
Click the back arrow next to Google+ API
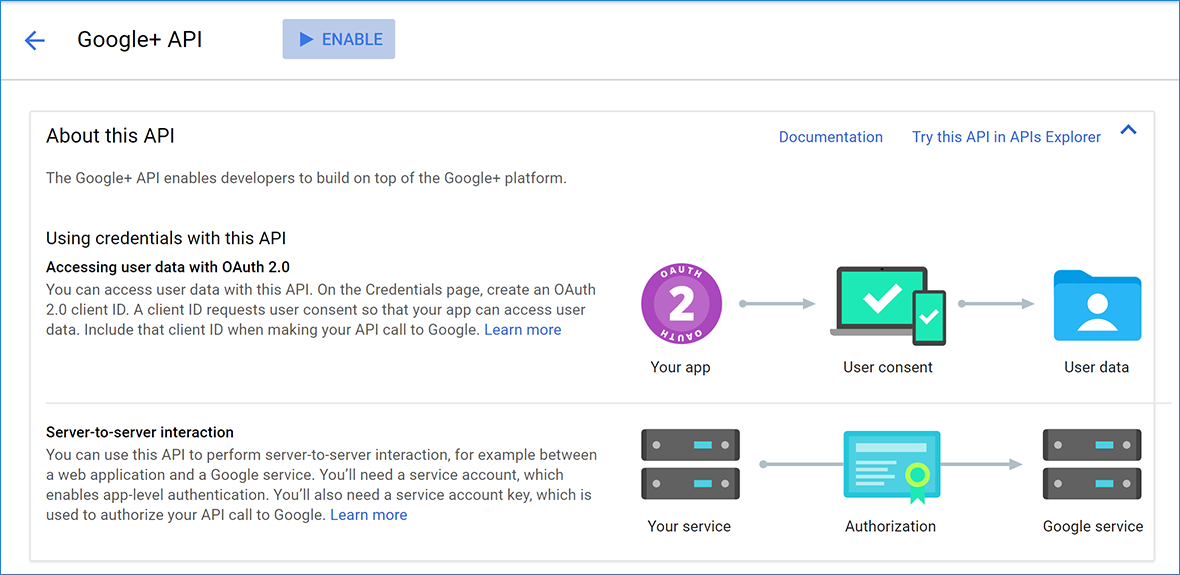[x=35, y=40]
